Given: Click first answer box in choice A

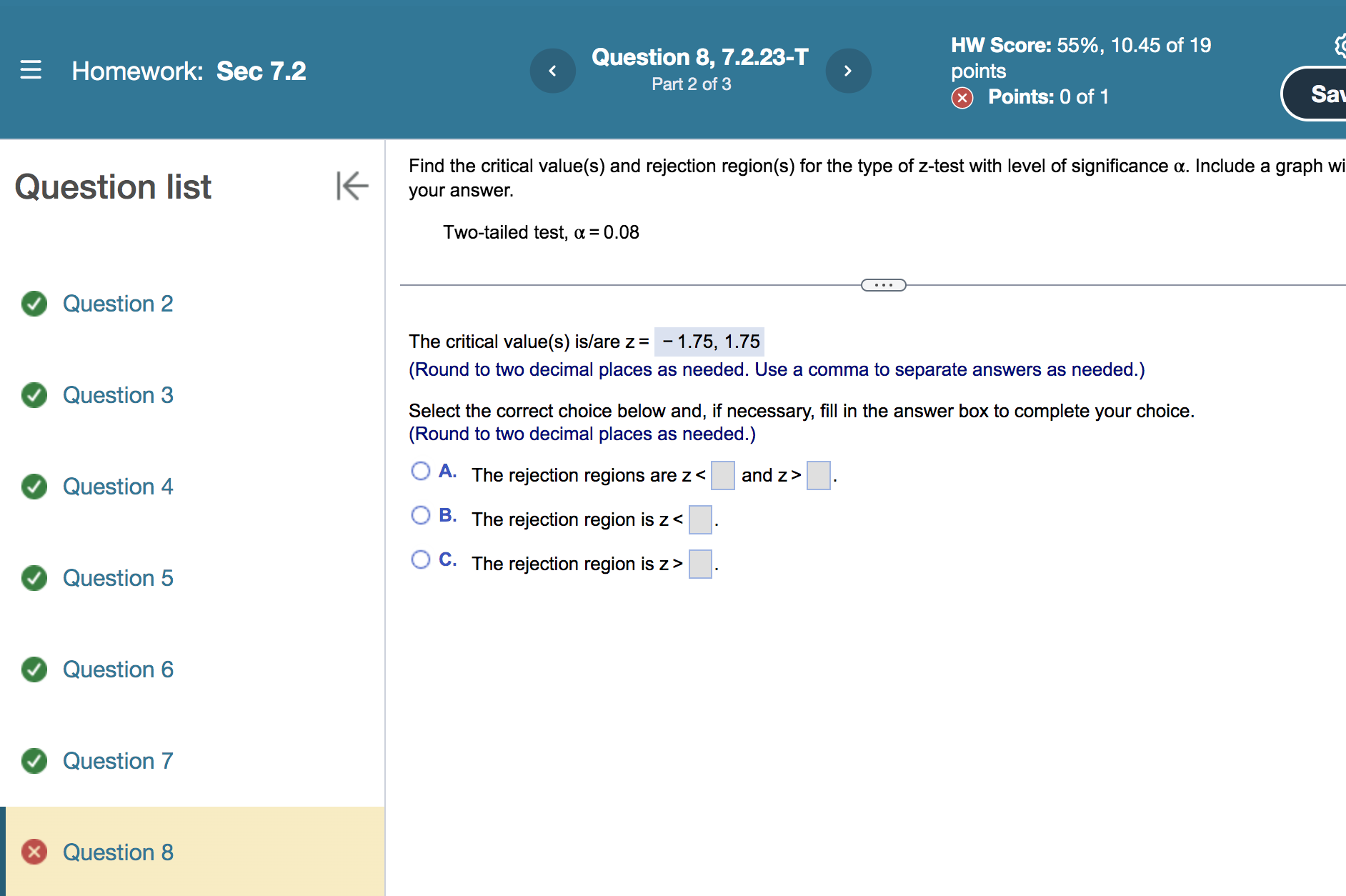Looking at the screenshot, I should coord(723,476).
